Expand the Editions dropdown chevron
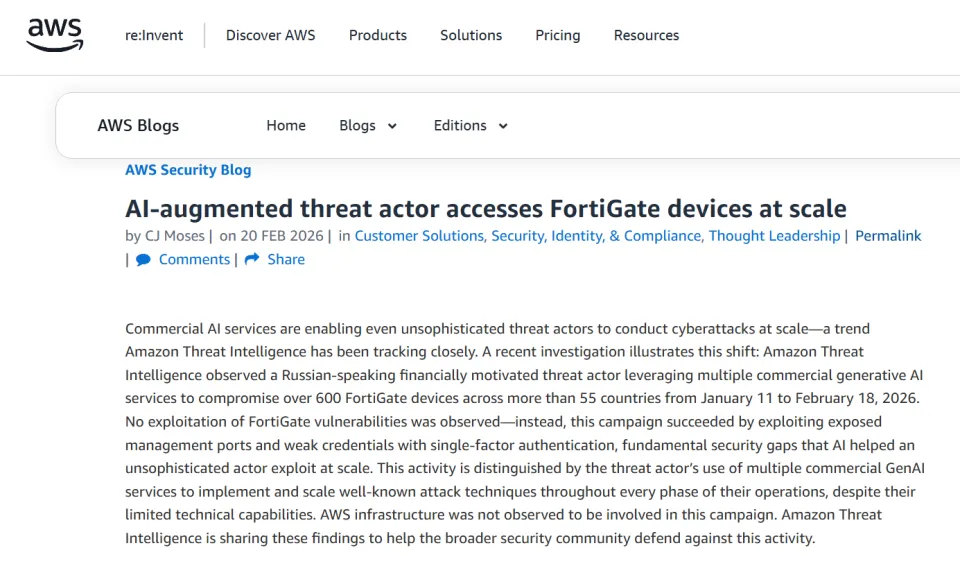Screen dimensions: 960x566 point(503,126)
